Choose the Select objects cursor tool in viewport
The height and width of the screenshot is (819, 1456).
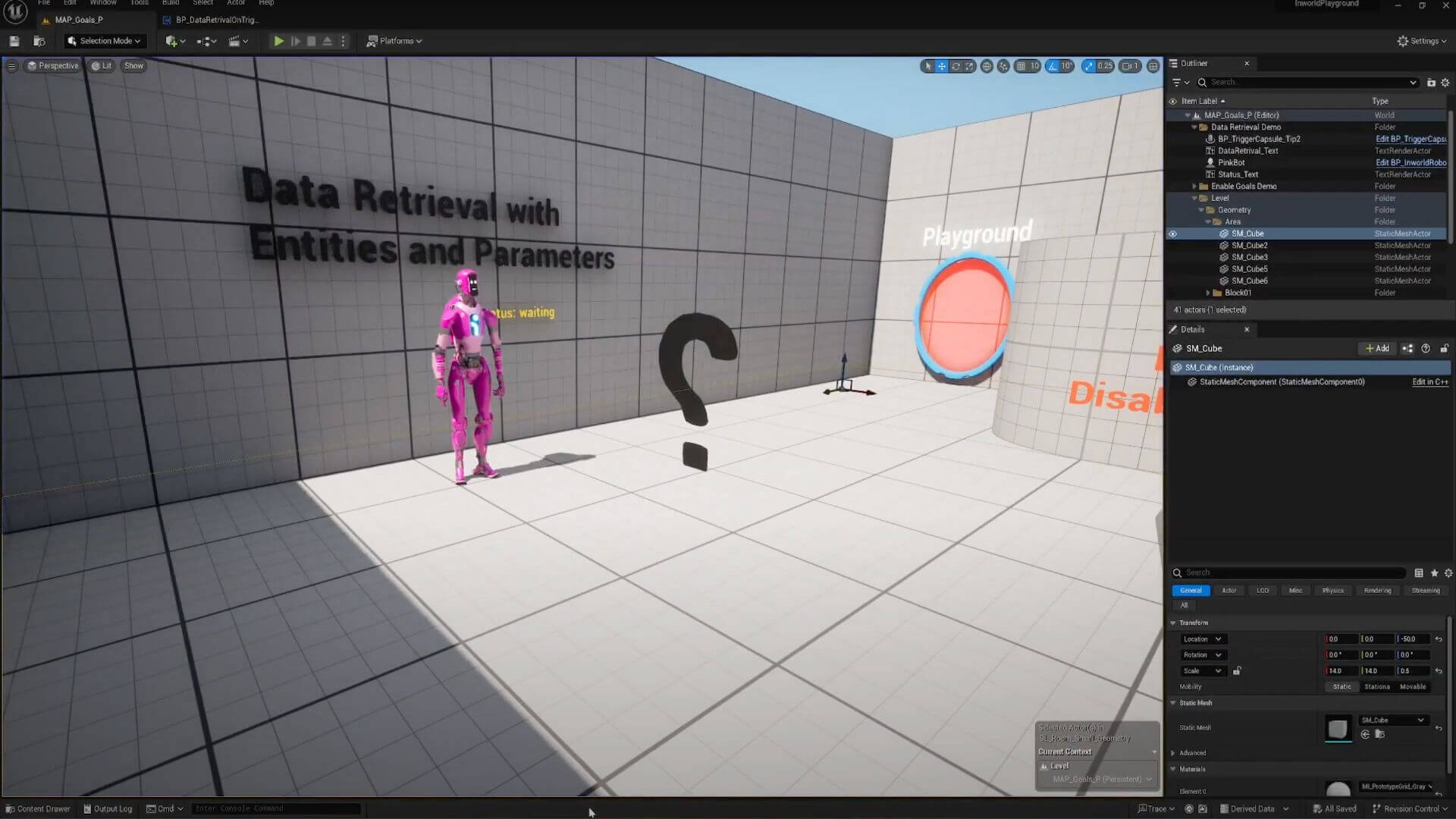pos(927,66)
